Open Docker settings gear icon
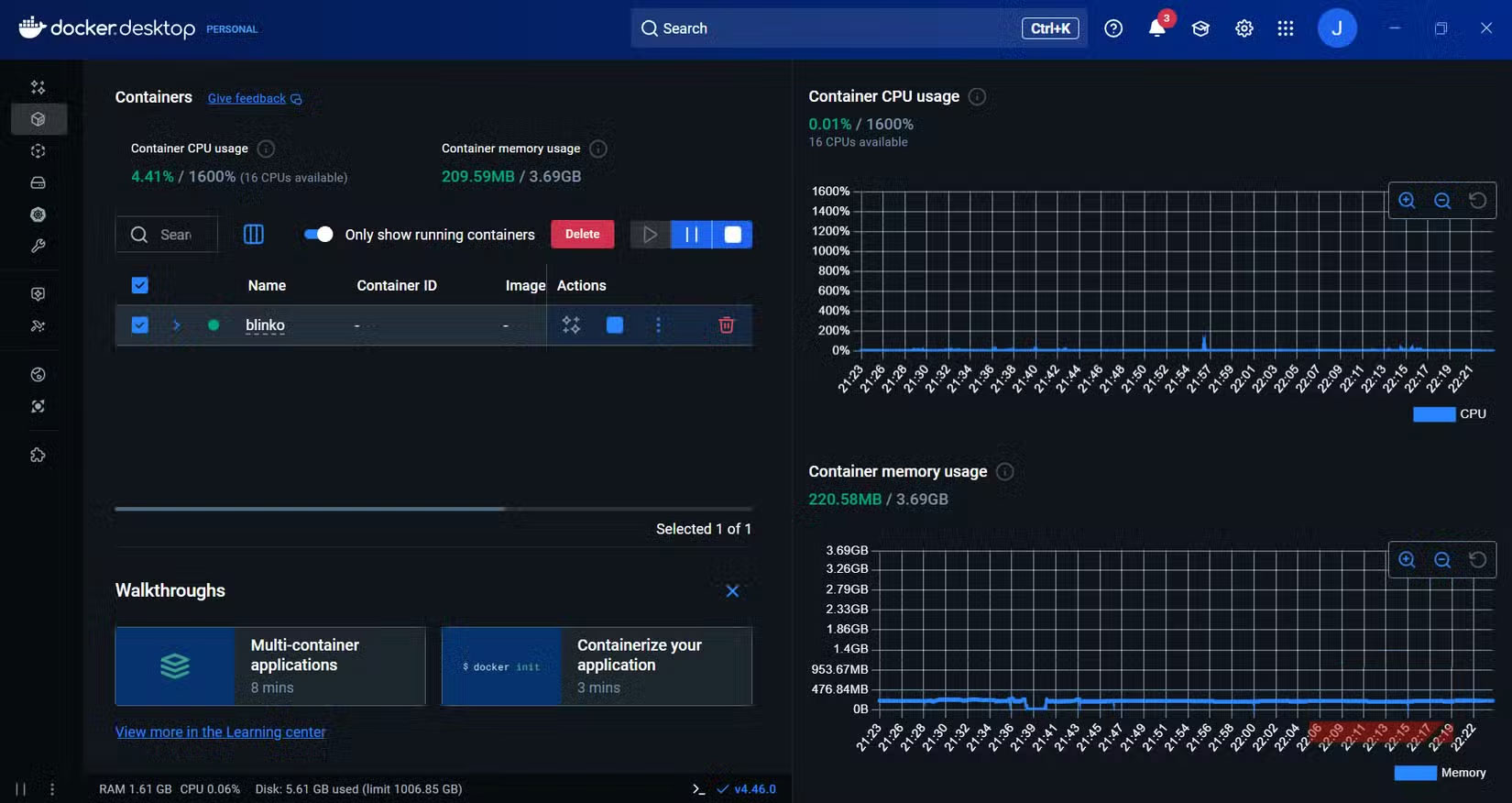 (x=1244, y=28)
